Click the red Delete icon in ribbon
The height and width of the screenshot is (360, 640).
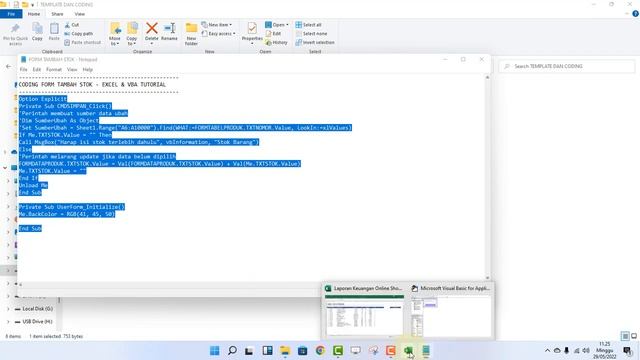pyautogui.click(x=151, y=29)
